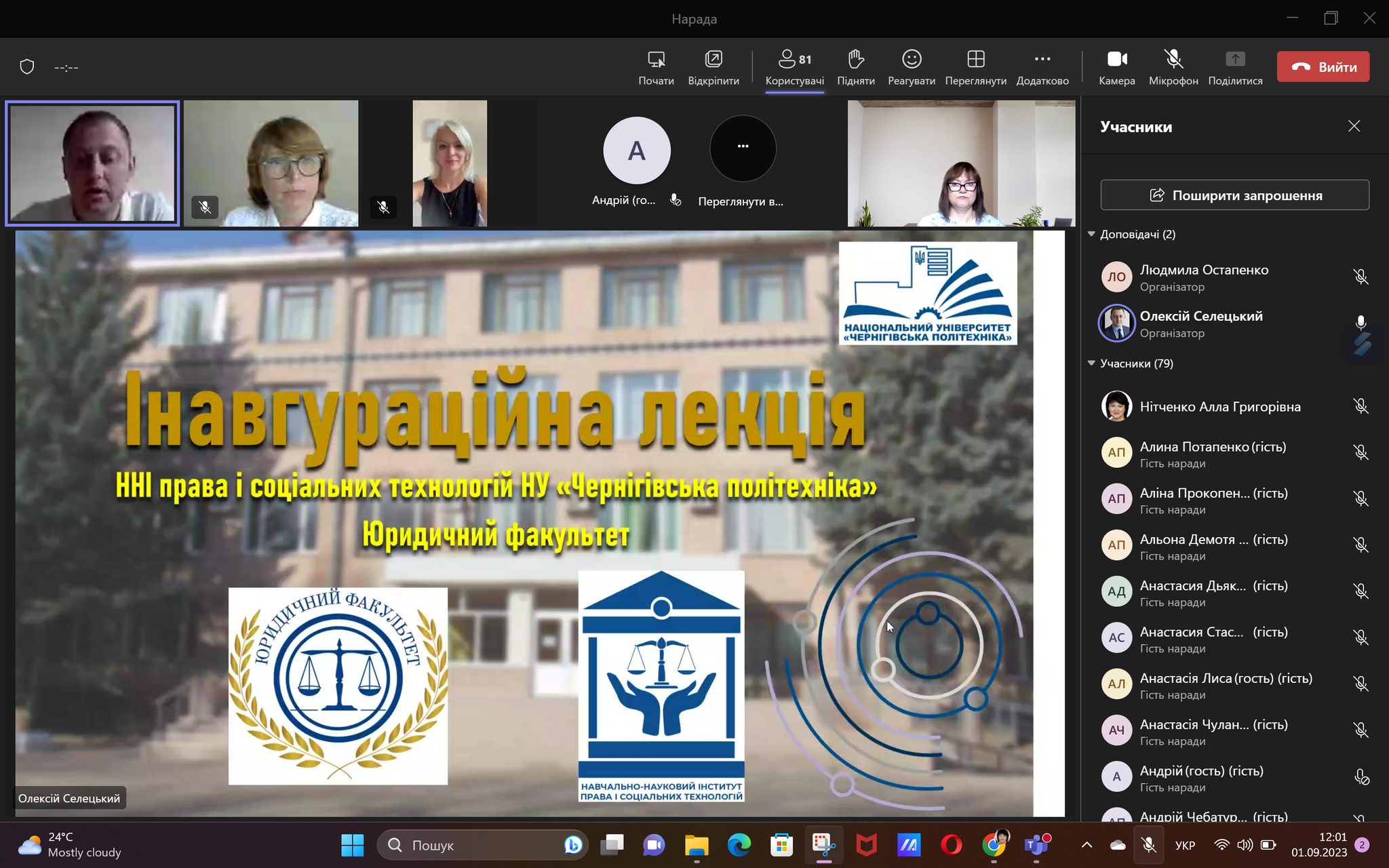This screenshot has height=868, width=1389.
Task: Click Олексій Селецький's profile photo avatar
Action: click(x=1116, y=323)
